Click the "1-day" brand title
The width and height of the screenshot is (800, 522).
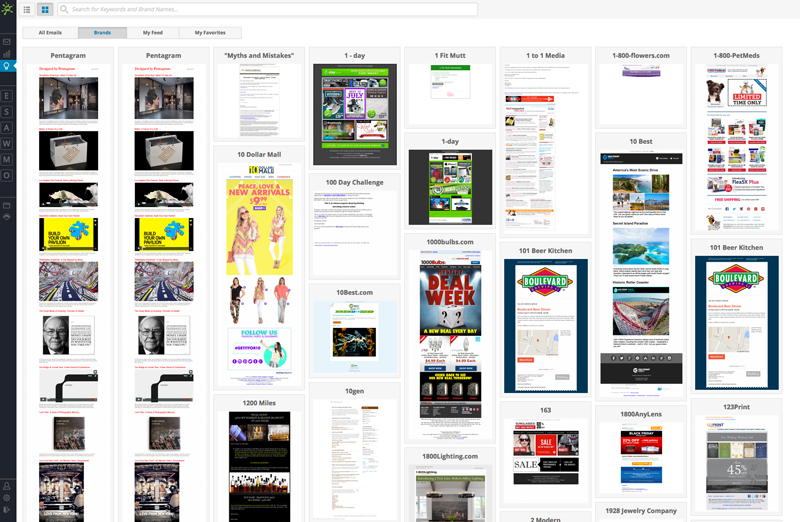pyautogui.click(x=450, y=141)
